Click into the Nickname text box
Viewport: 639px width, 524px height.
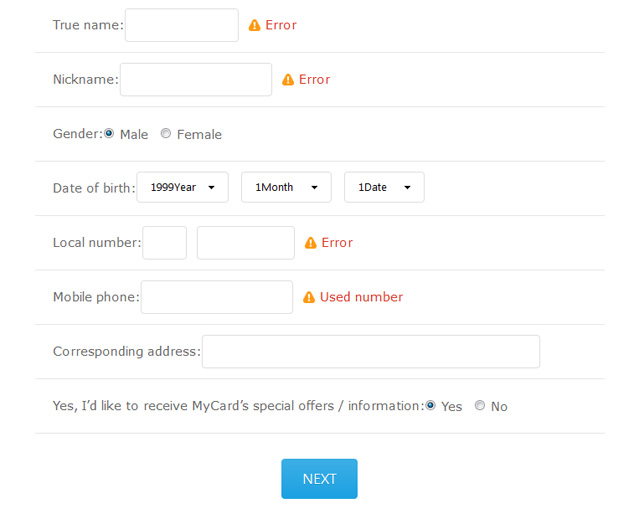[196, 79]
